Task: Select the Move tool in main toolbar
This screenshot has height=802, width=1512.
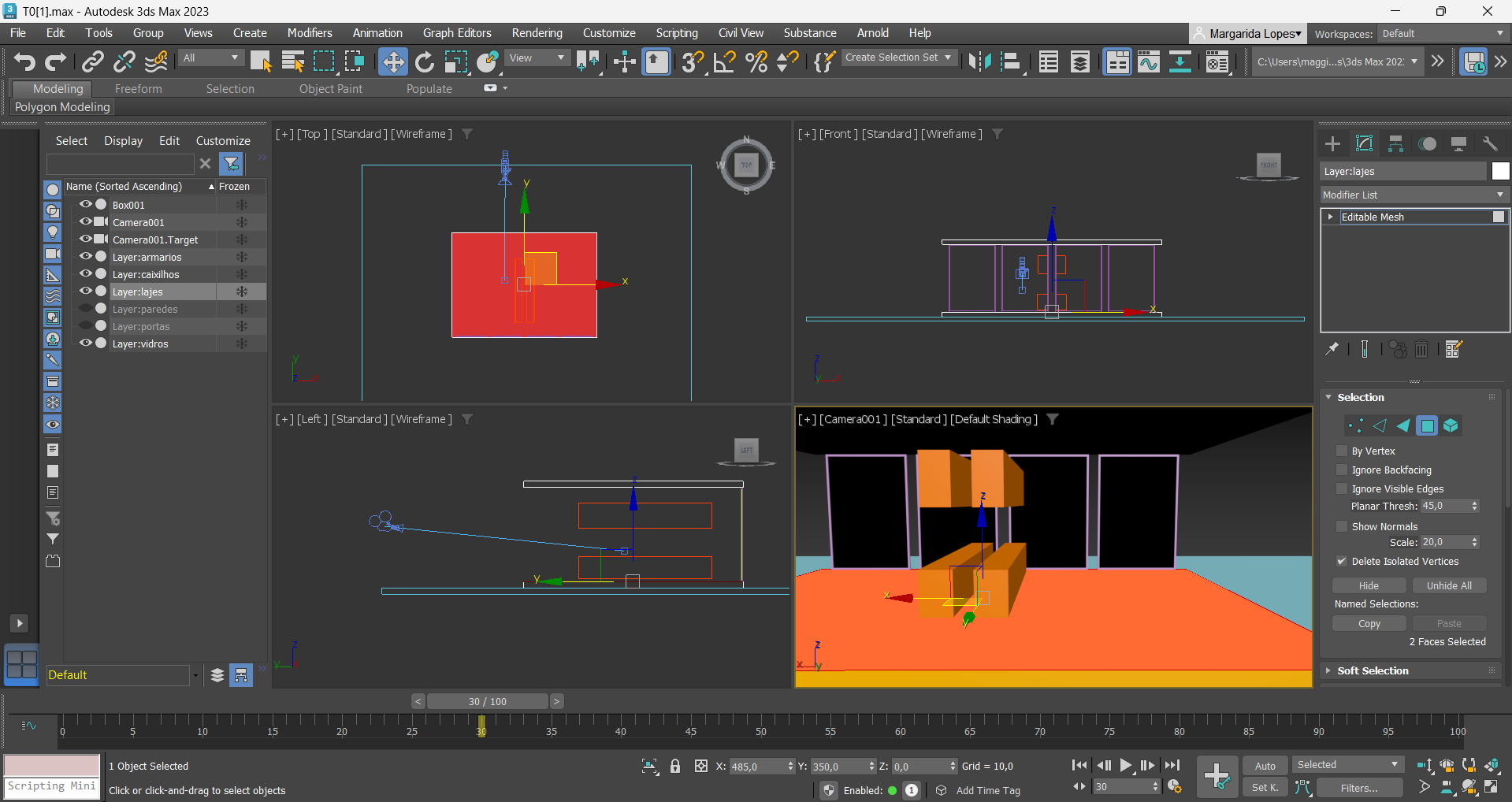Action: [x=392, y=61]
